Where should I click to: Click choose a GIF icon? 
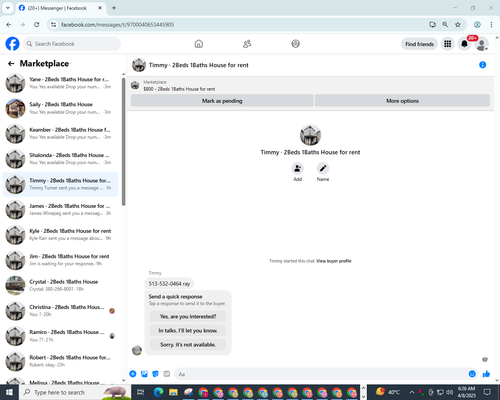pyautogui.click(x=167, y=374)
